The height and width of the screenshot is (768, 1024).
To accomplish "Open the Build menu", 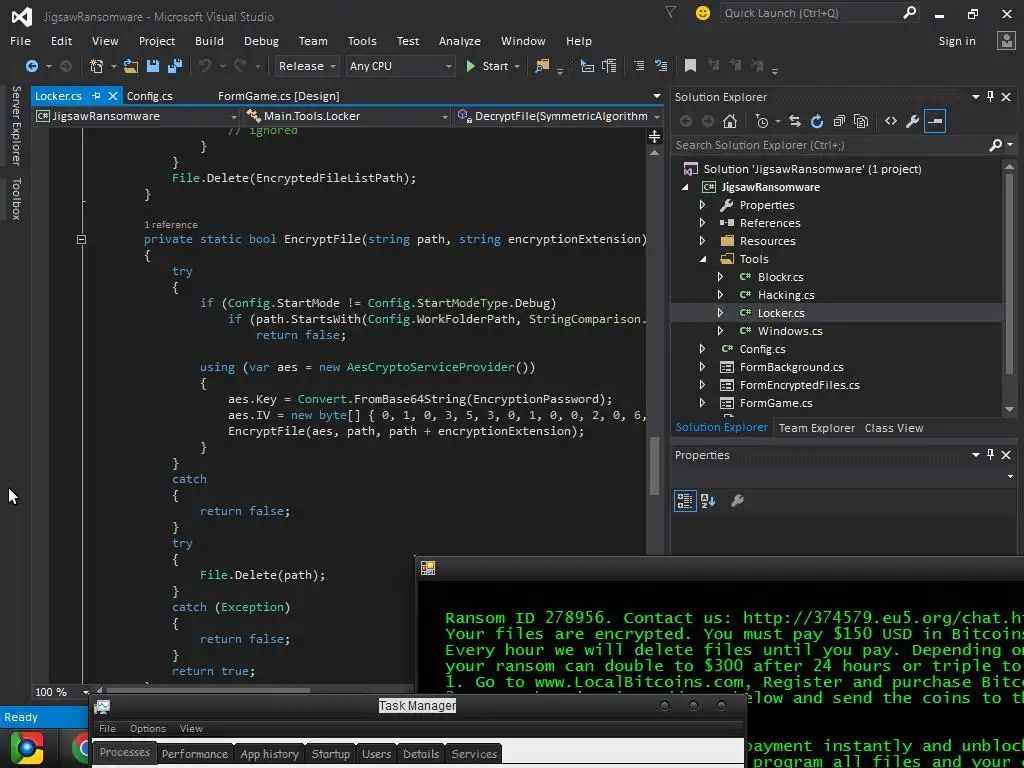I will (x=209, y=41).
